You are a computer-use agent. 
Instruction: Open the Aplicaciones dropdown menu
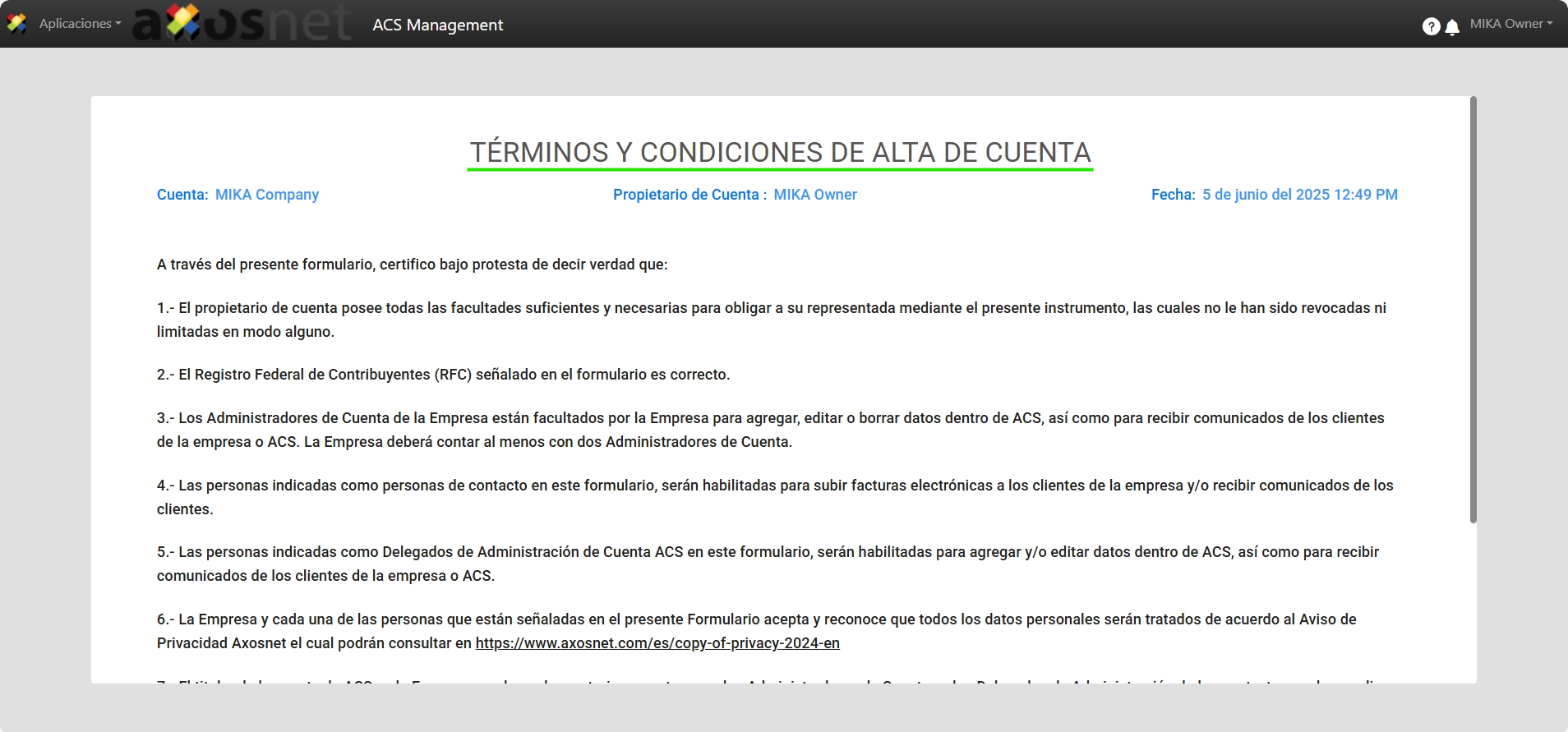(80, 24)
